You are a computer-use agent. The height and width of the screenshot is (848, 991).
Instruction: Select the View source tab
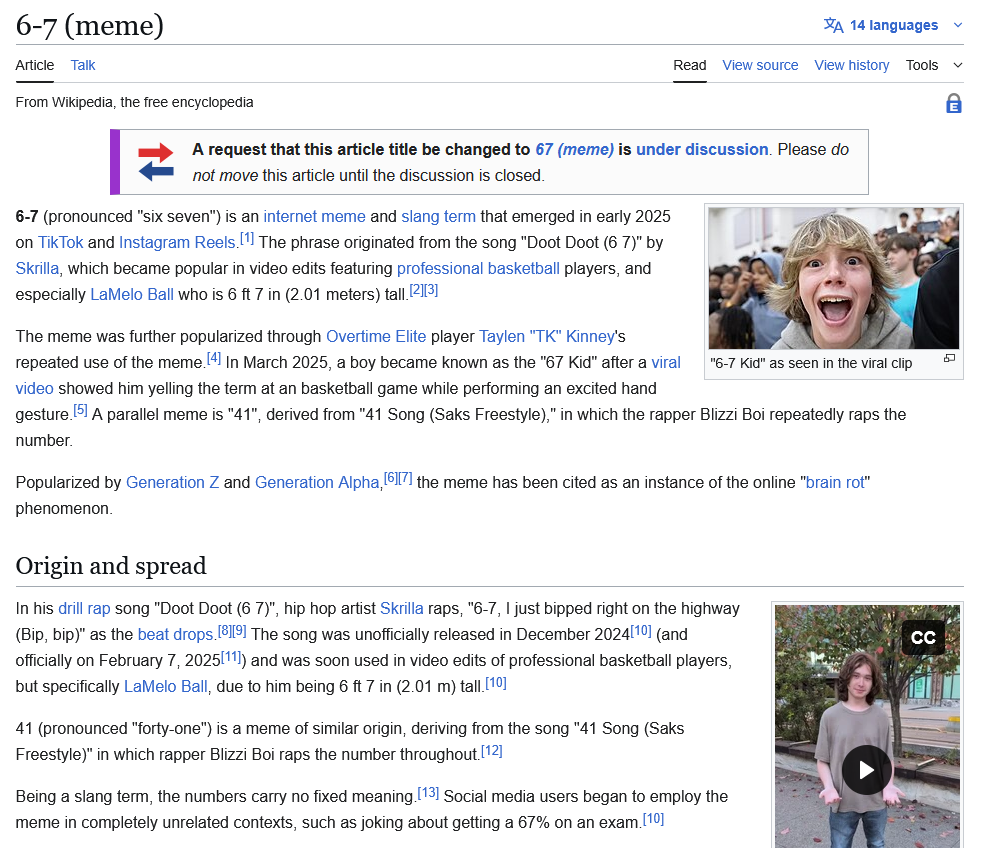click(760, 65)
